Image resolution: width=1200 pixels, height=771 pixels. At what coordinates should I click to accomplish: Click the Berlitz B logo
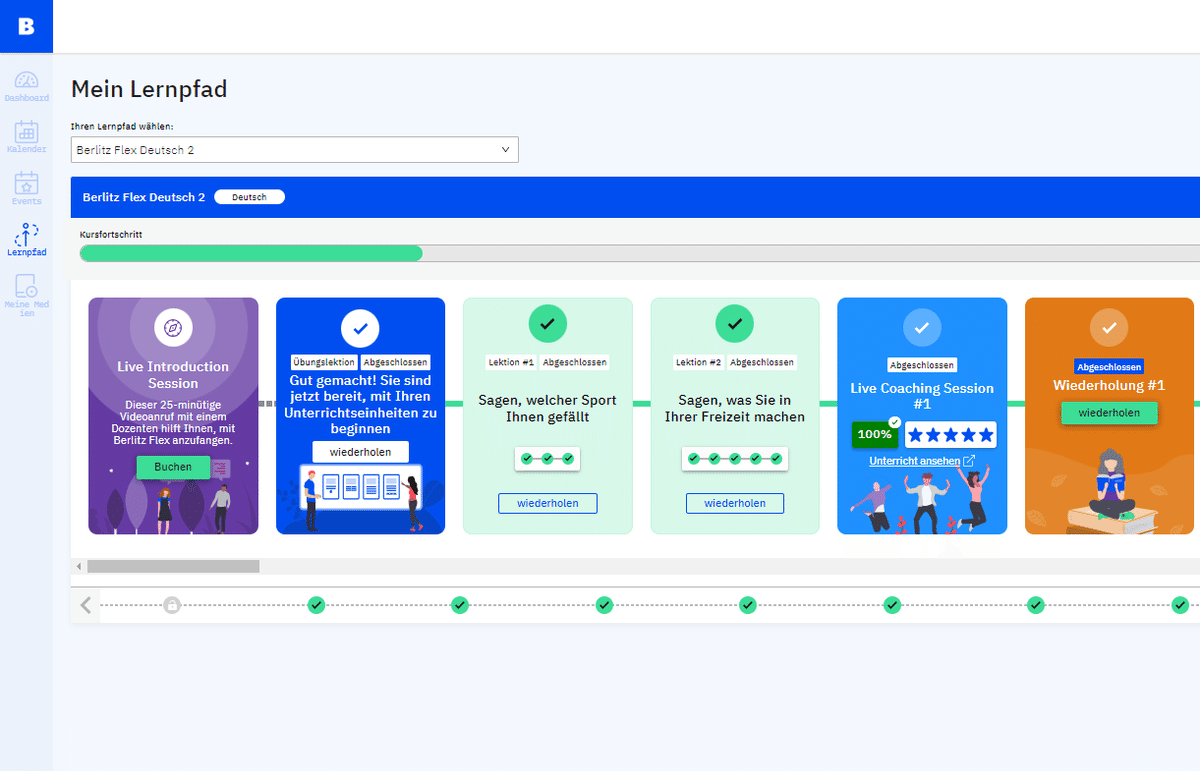click(26, 26)
